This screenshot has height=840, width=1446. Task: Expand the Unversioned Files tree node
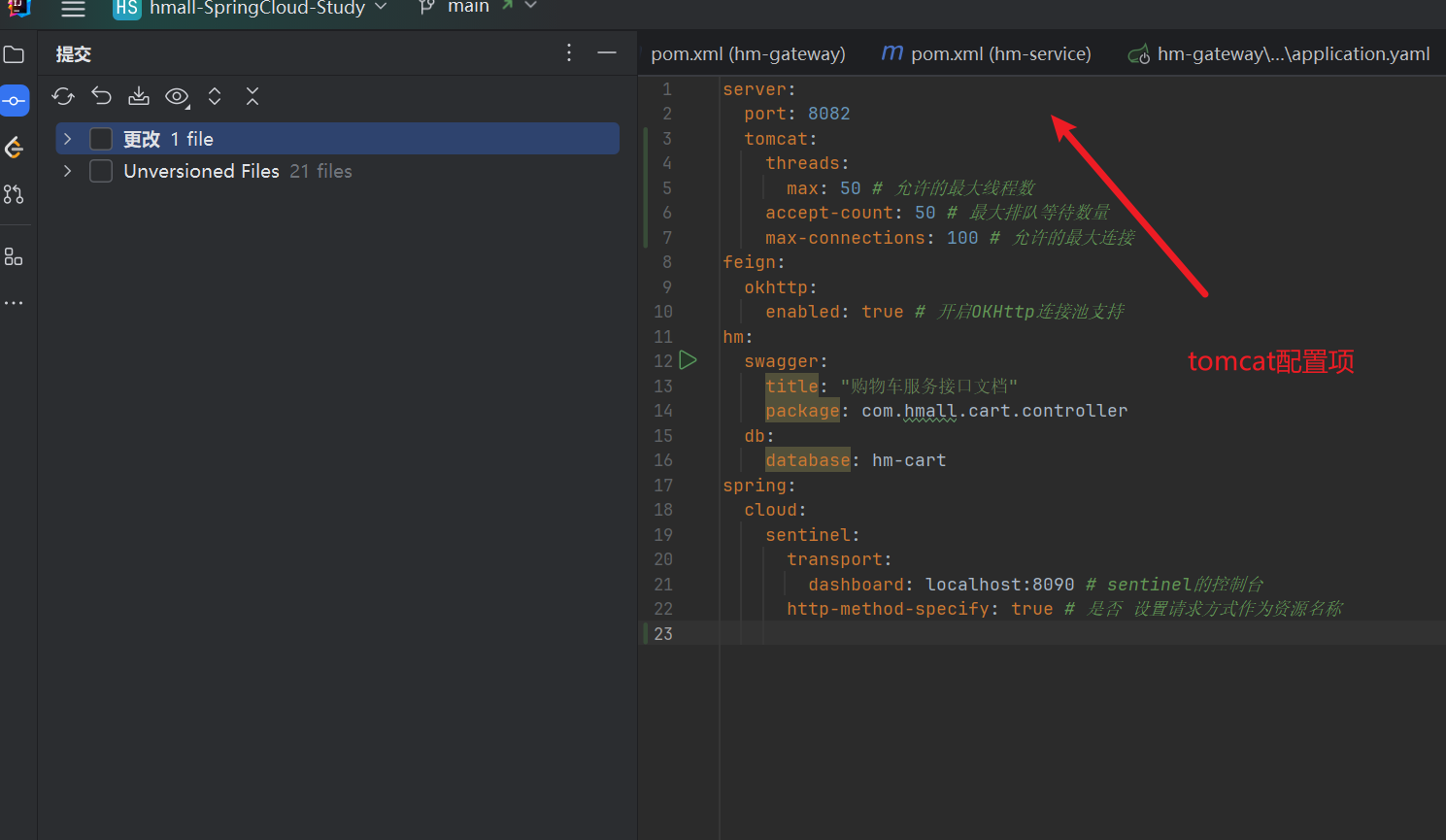point(67,171)
